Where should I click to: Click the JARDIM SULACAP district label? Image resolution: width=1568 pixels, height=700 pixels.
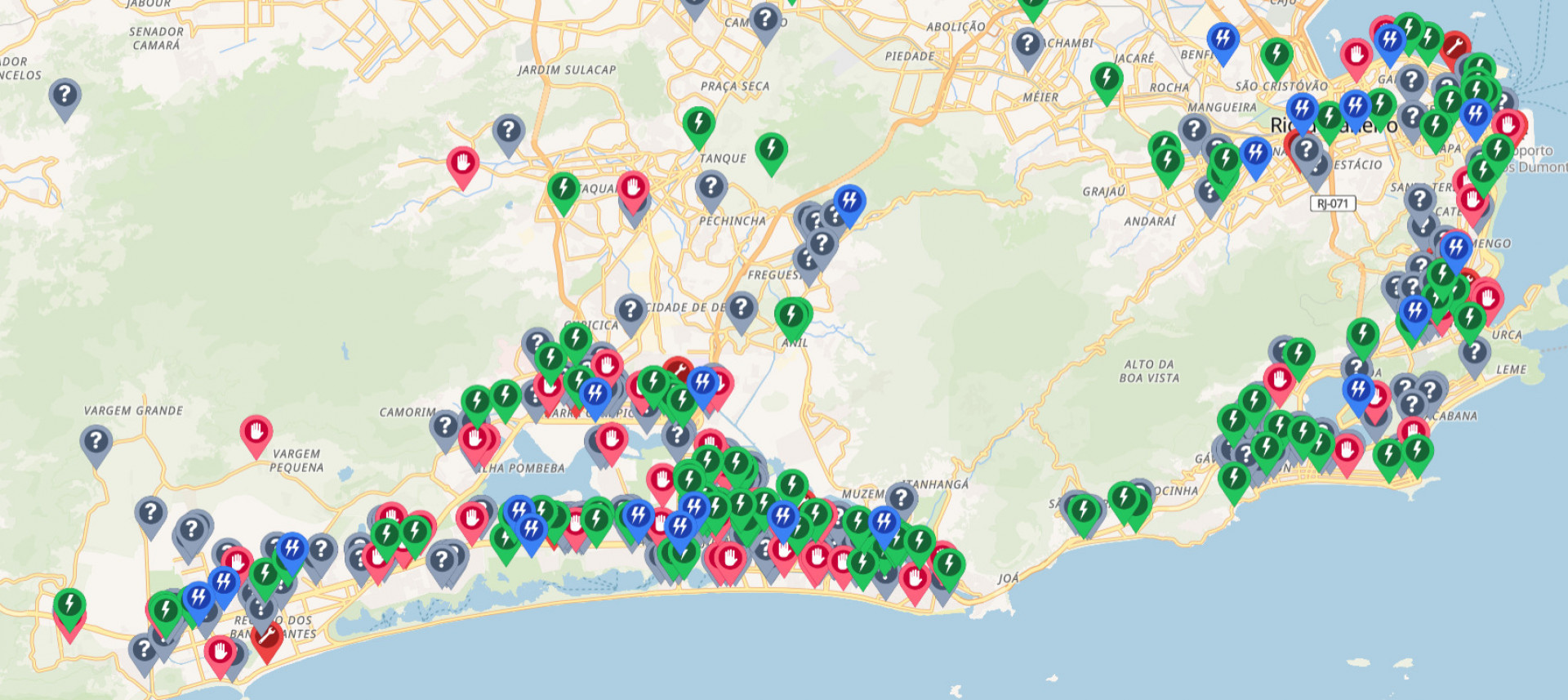[567, 70]
